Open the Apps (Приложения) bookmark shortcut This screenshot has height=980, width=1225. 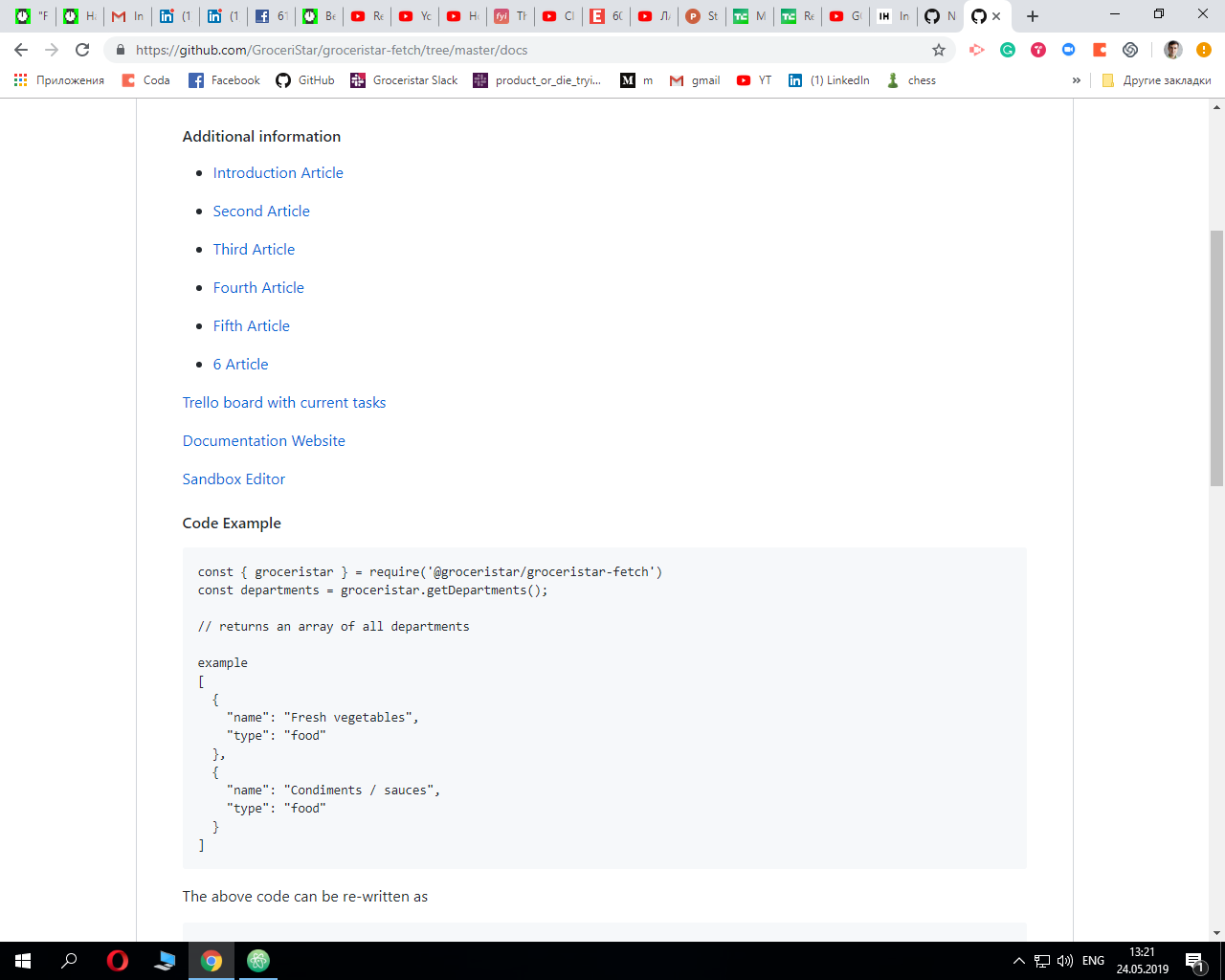[x=59, y=80]
